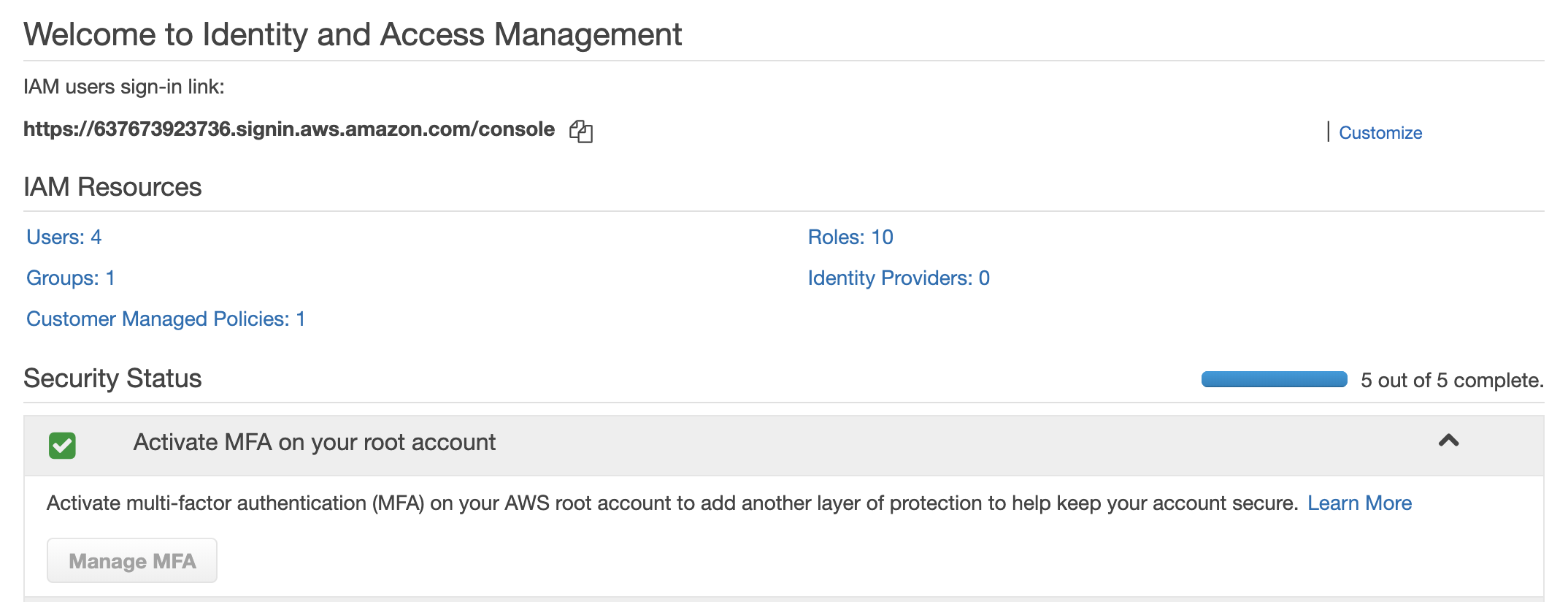Click the IAM Resources heading
Viewport: 1568px width, 602px height.
click(112, 187)
